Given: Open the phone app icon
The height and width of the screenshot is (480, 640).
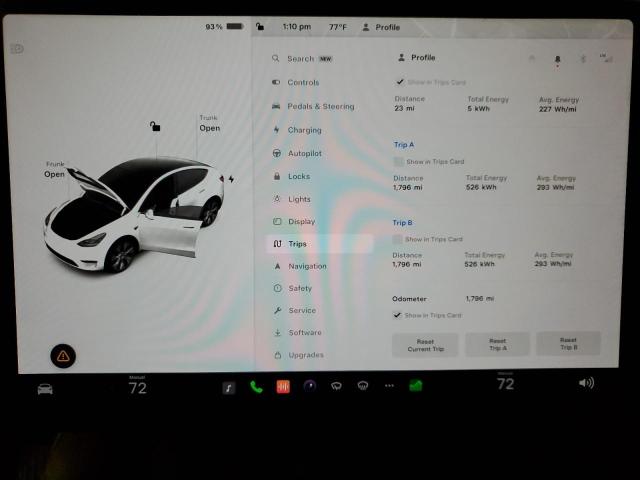Looking at the screenshot, I should coord(256,387).
